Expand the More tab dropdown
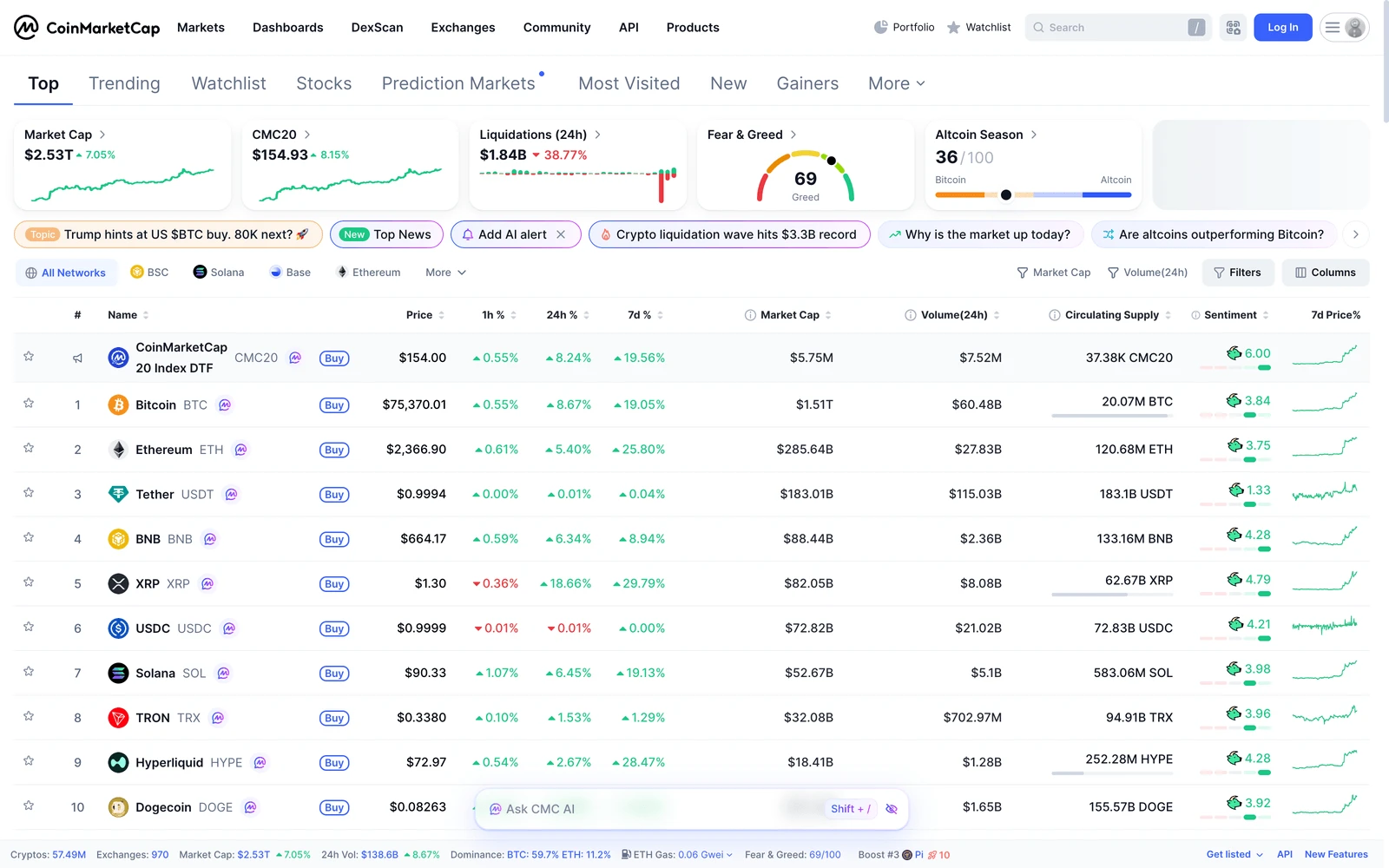1389x868 pixels. coord(897,83)
